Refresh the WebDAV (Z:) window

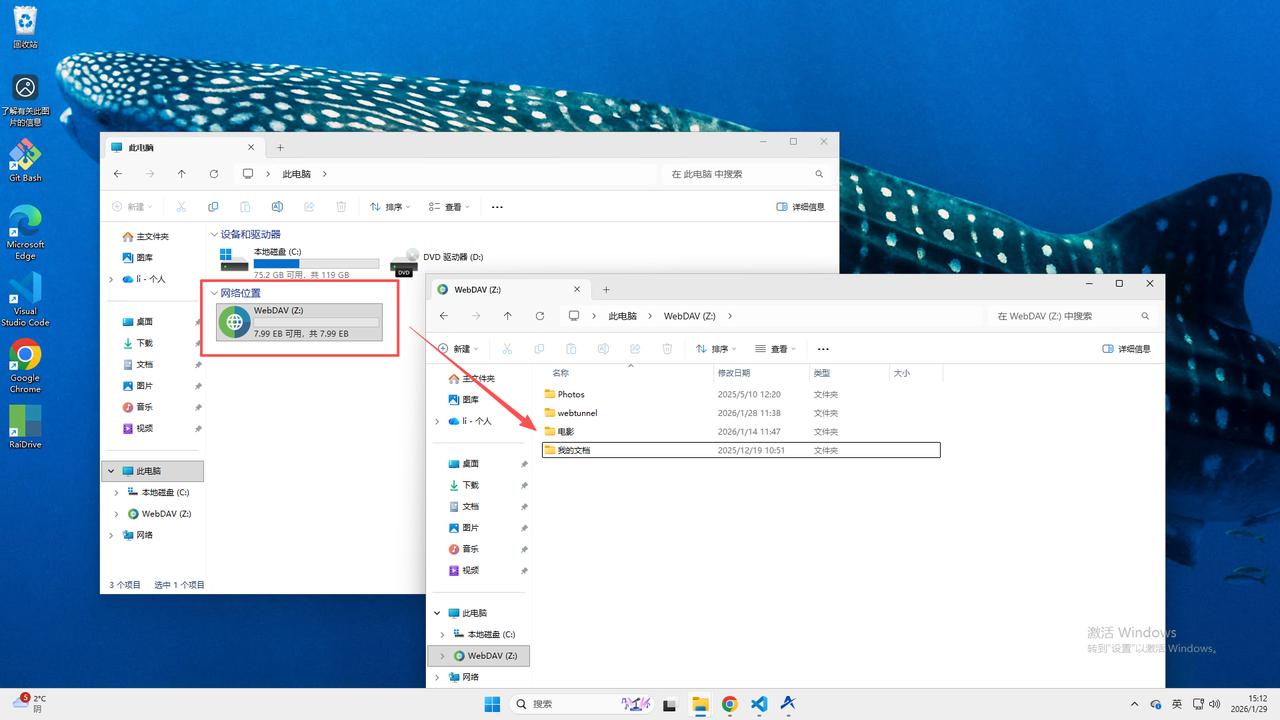(540, 316)
